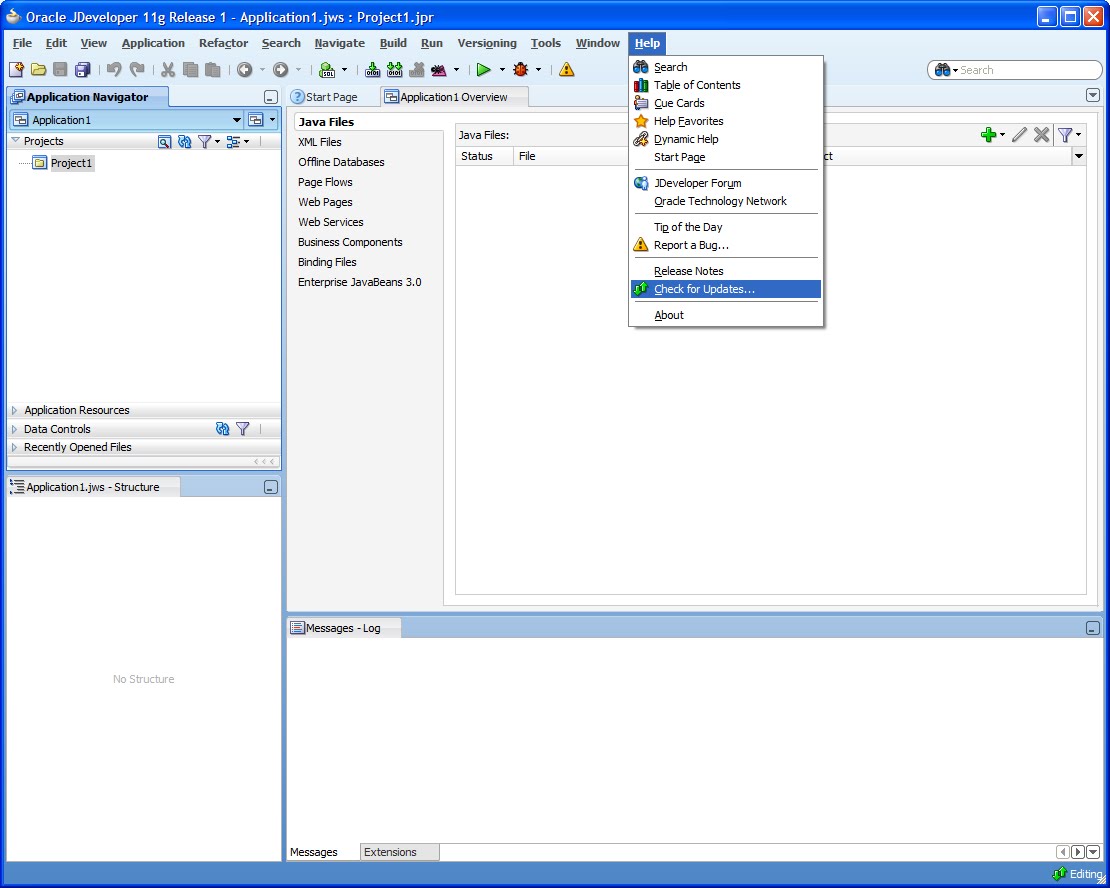Expand the Recently Opened Files section

[x=14, y=447]
